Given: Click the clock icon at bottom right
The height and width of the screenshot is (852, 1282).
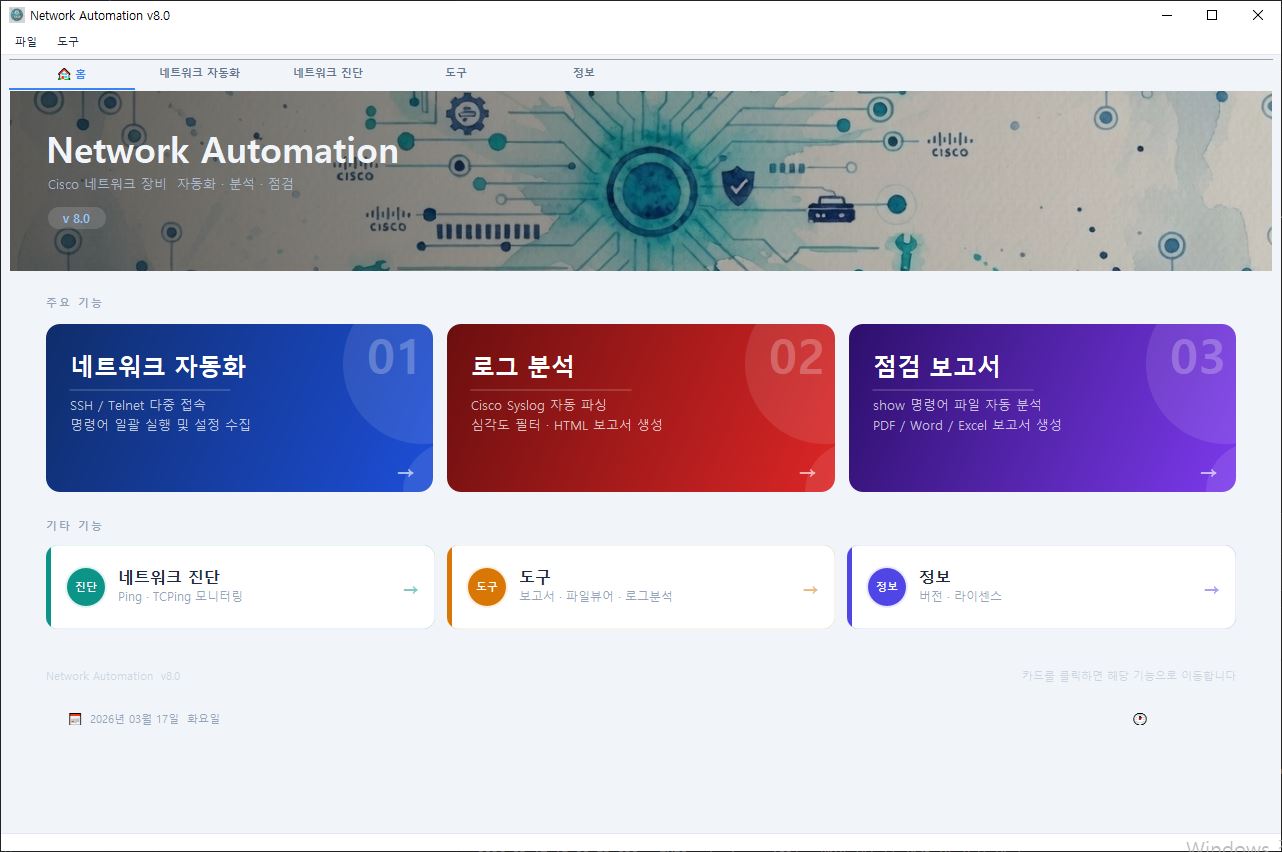Looking at the screenshot, I should (1140, 719).
